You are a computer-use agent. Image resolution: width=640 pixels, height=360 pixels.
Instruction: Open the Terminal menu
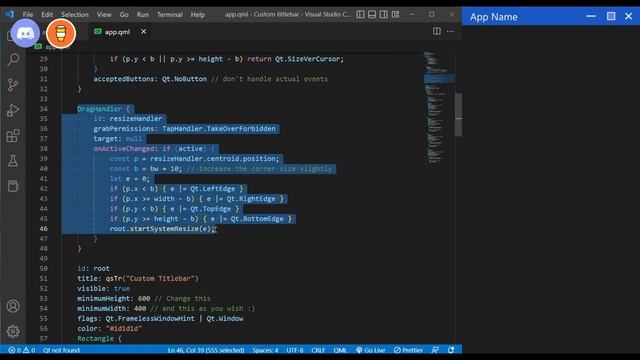[170, 14]
